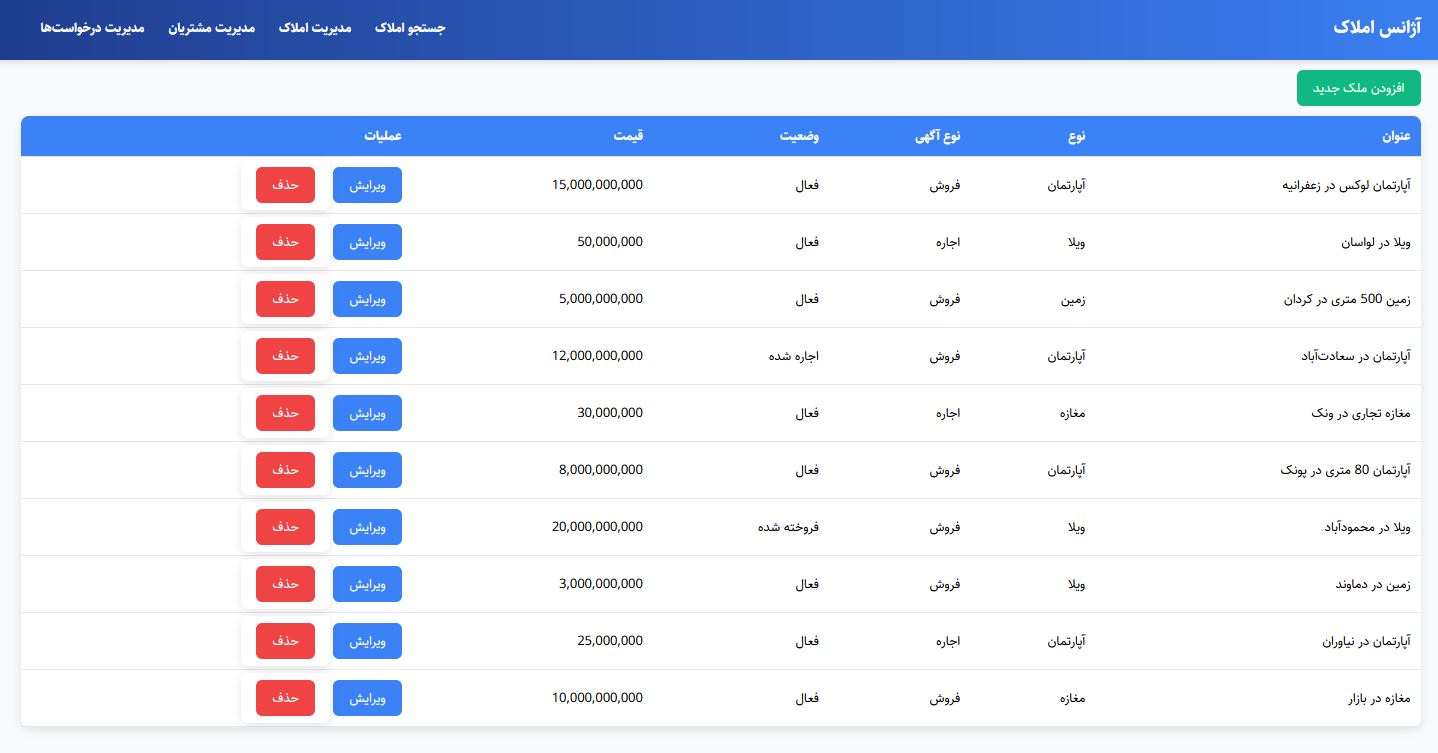Navigate to مدیریت درخواست‌ها
This screenshot has height=753, width=1438.
pos(92,28)
